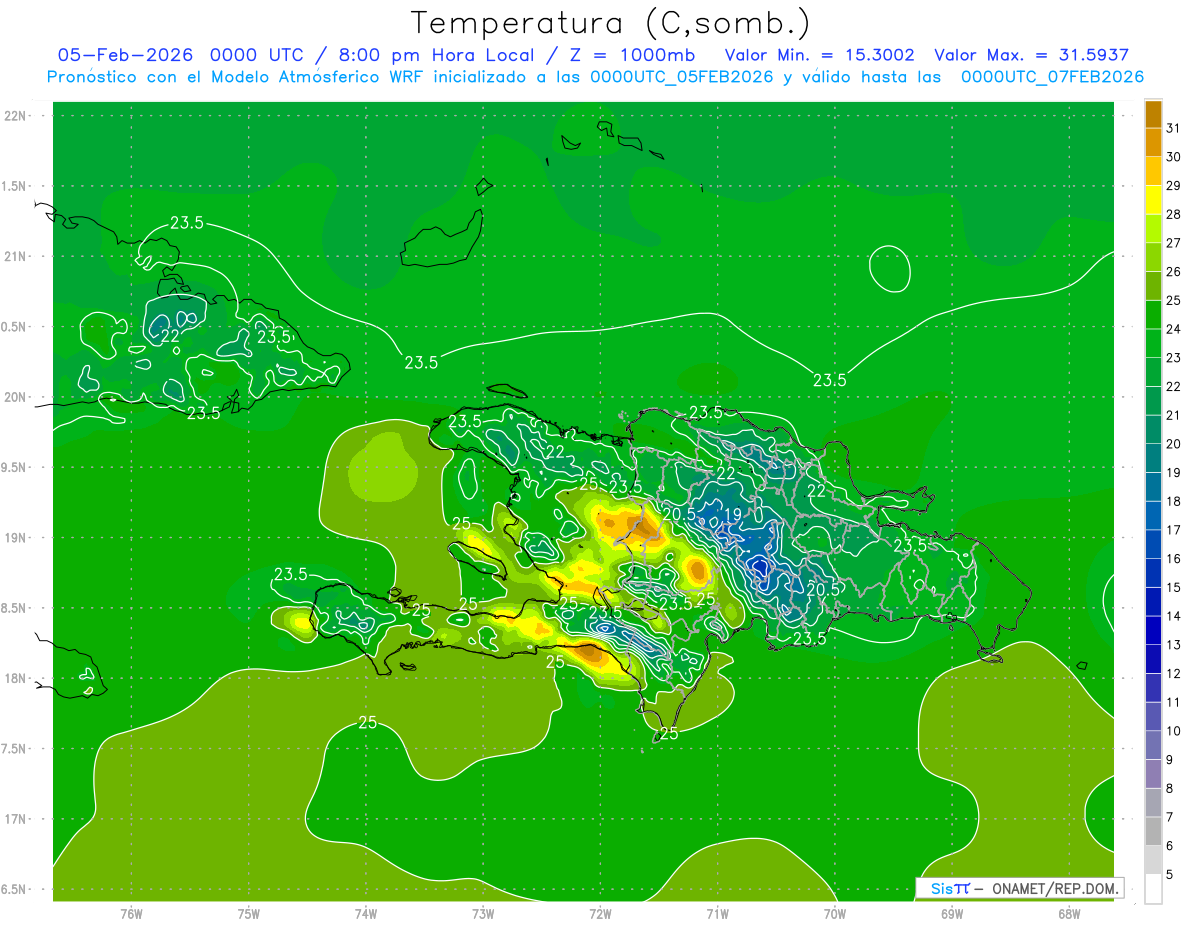Click the "76W" longitude axis label
Screen dimensions: 1200x927
(131, 914)
